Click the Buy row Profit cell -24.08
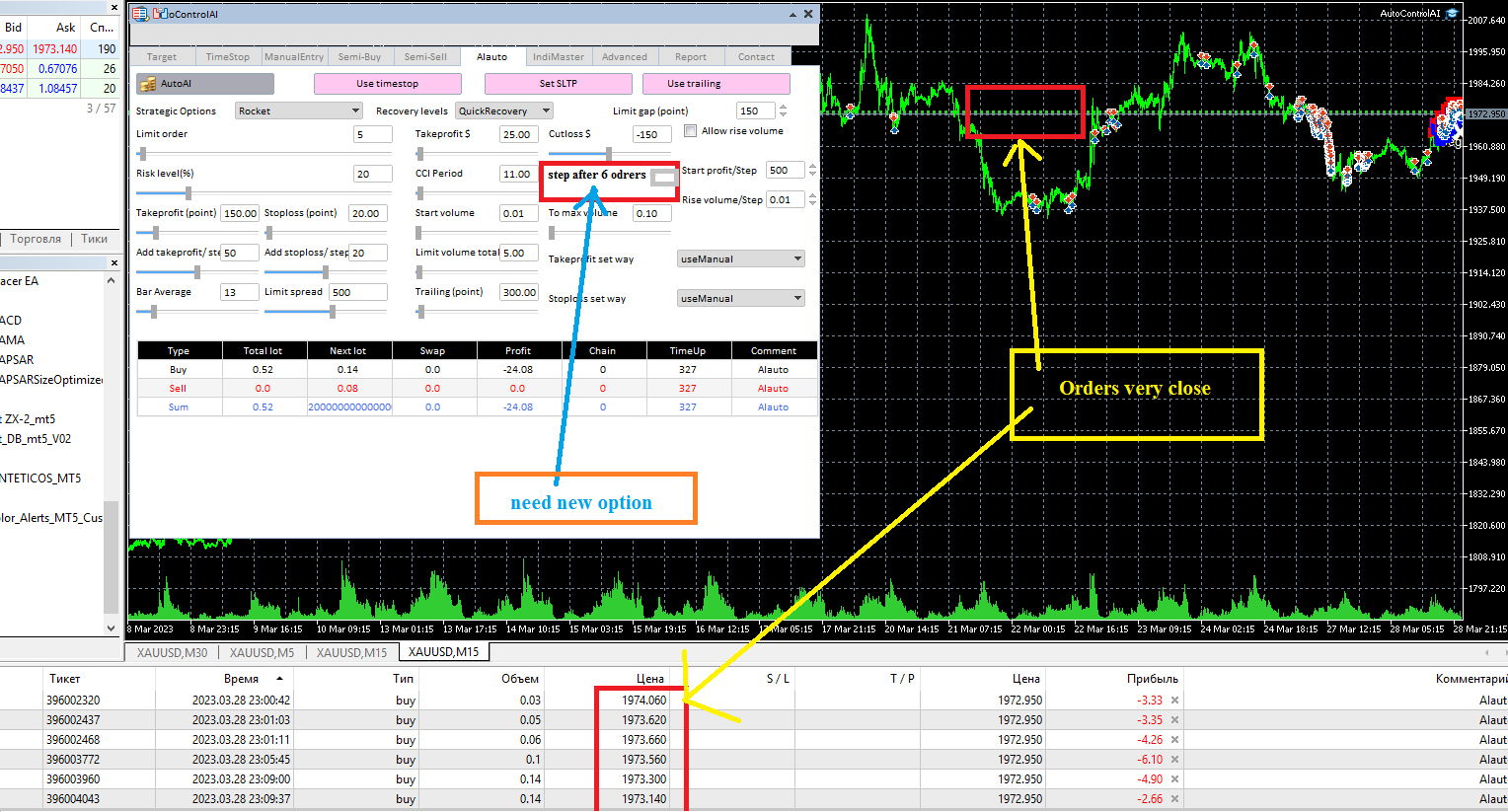1508x812 pixels. pos(518,370)
